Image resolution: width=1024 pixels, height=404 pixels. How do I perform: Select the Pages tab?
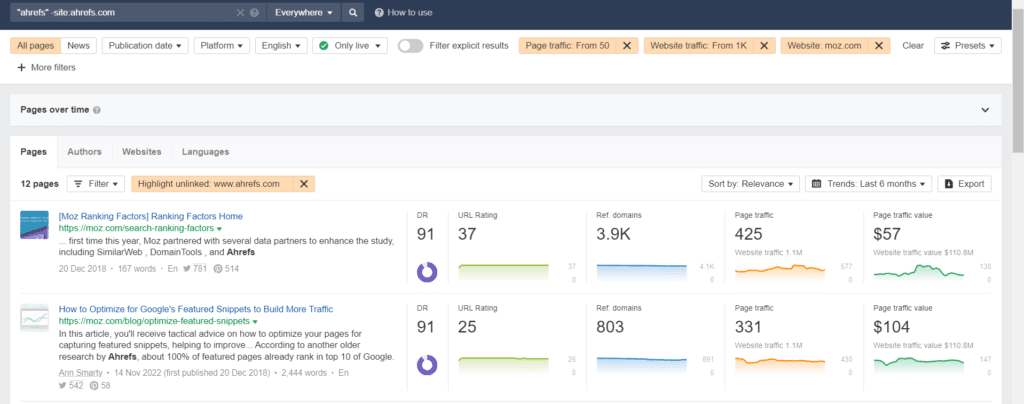point(33,151)
